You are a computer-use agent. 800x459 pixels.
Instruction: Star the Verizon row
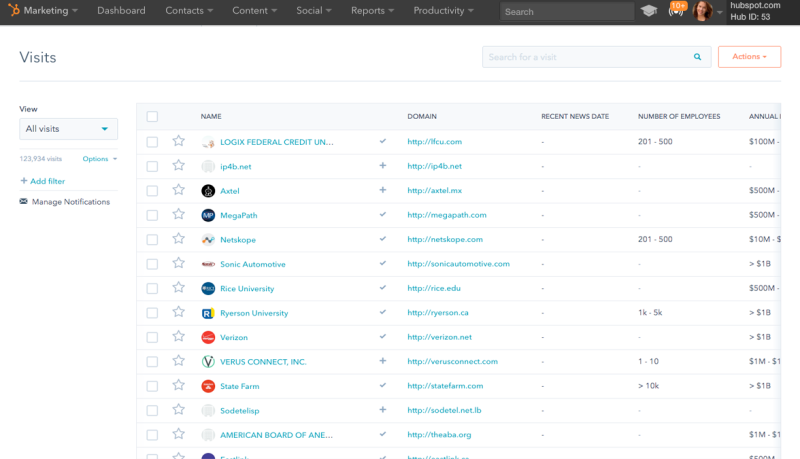coord(178,336)
